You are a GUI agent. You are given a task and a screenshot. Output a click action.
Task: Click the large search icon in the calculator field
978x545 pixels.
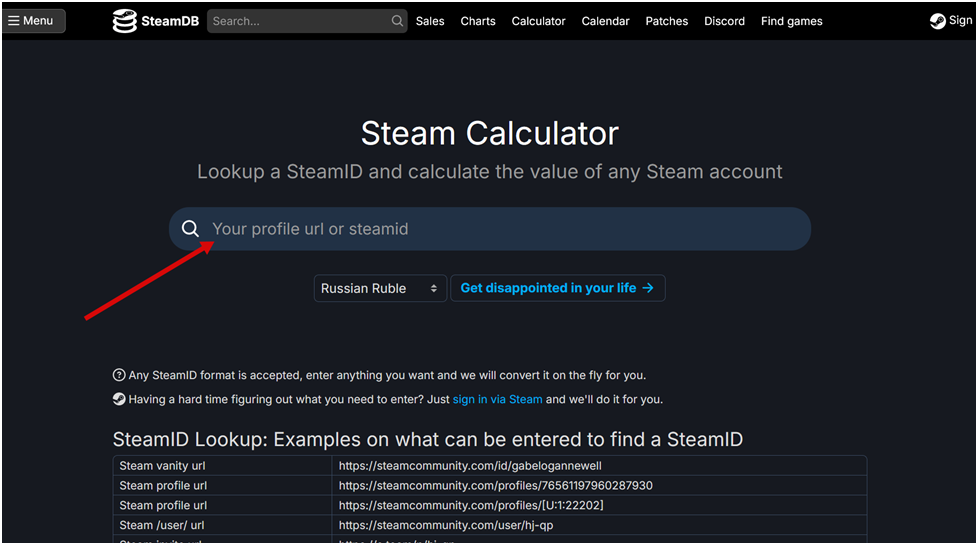[190, 229]
